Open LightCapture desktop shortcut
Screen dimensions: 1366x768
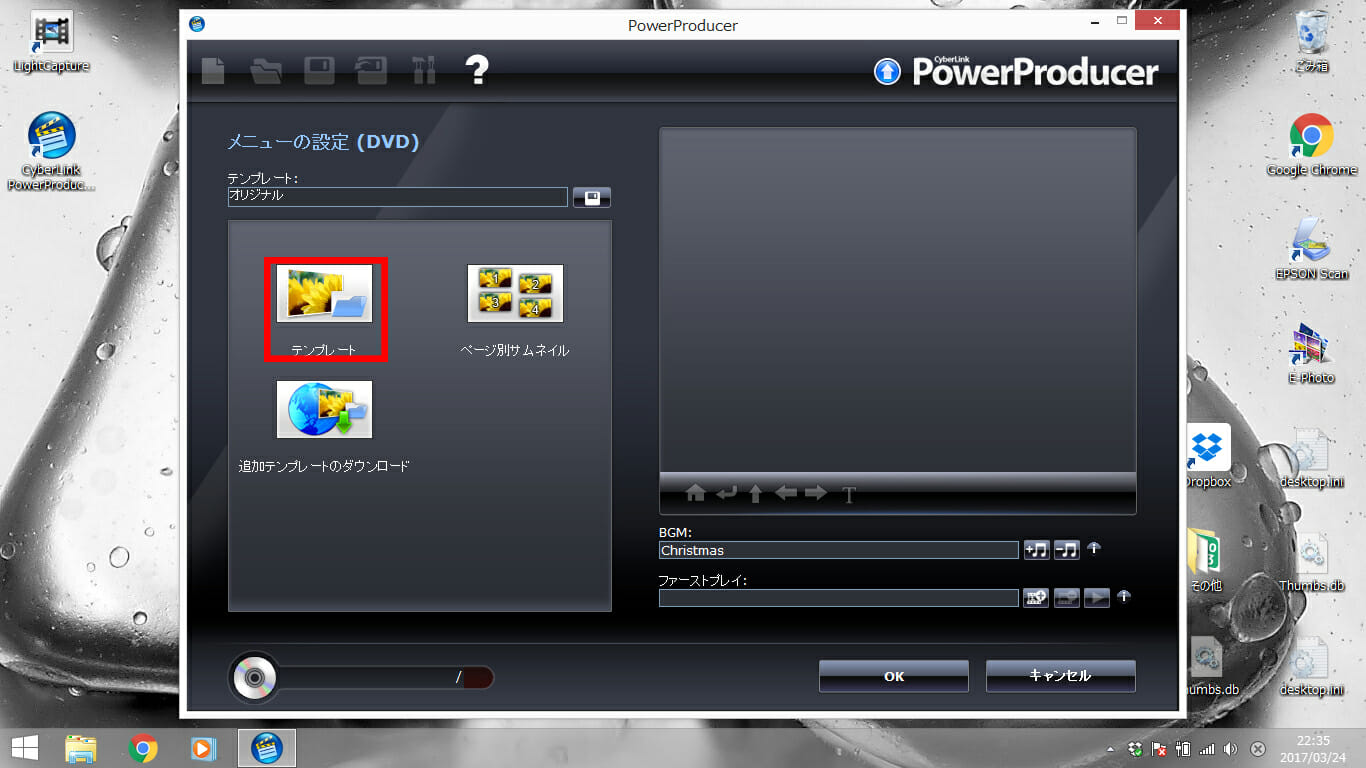coord(51,43)
